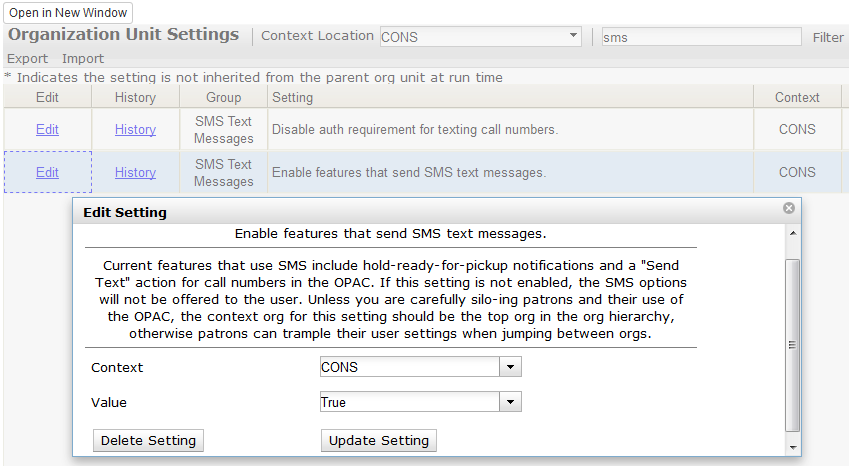The width and height of the screenshot is (849, 466).
Task: Edit the Disable auth requirement setting
Action: pyautogui.click(x=47, y=129)
